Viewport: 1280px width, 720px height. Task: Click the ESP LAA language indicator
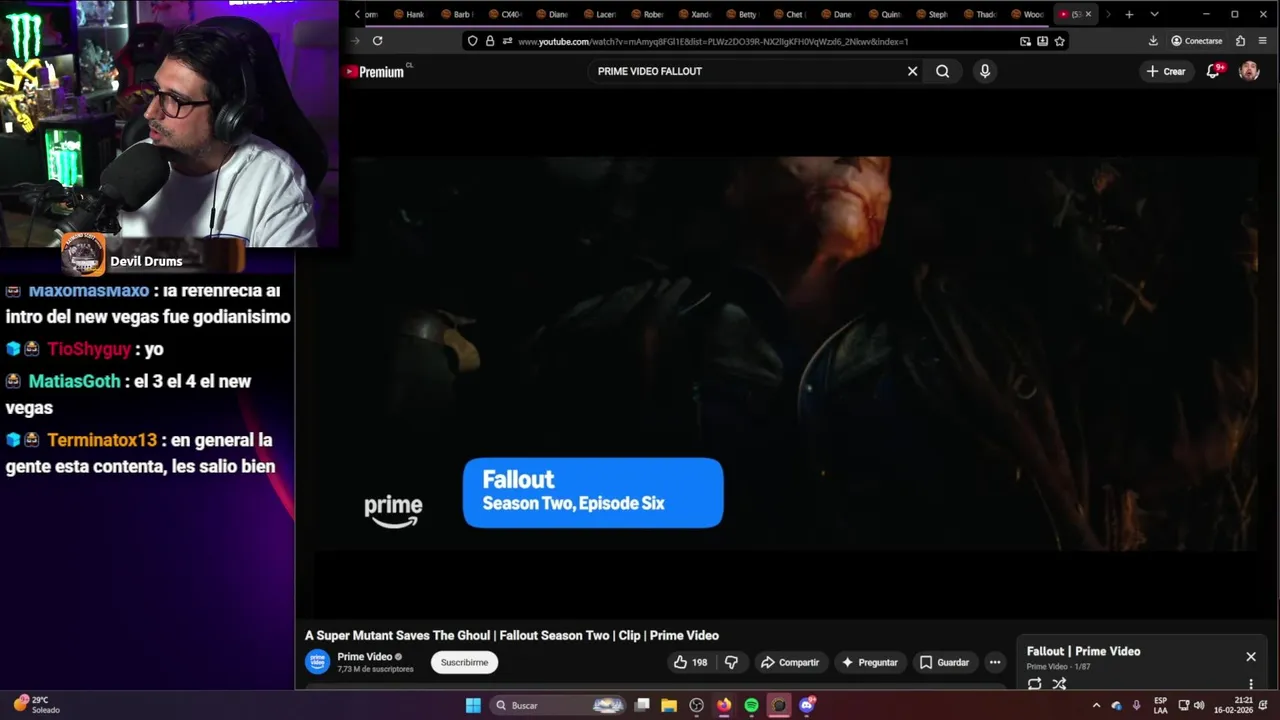tap(1161, 705)
